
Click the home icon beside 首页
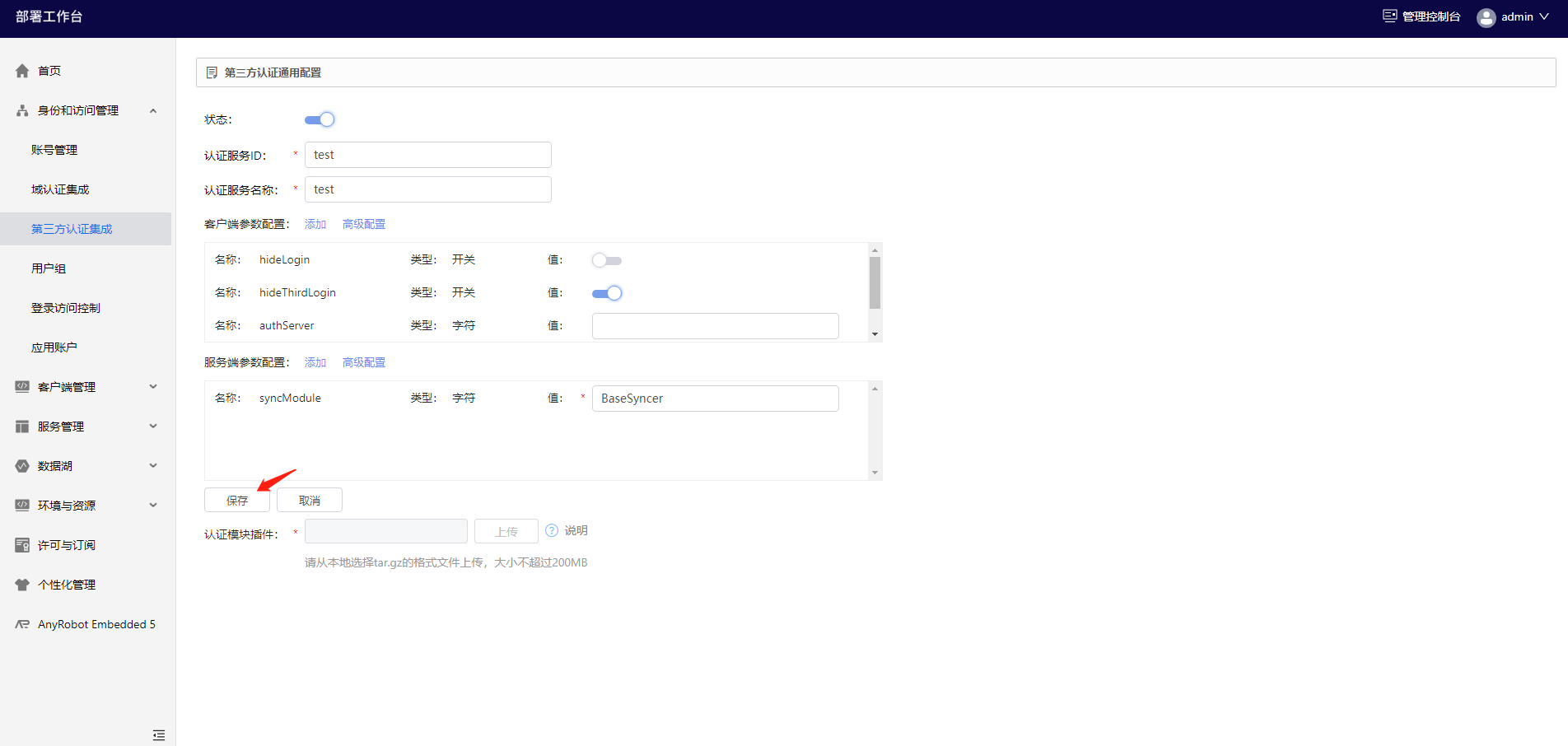click(x=22, y=71)
